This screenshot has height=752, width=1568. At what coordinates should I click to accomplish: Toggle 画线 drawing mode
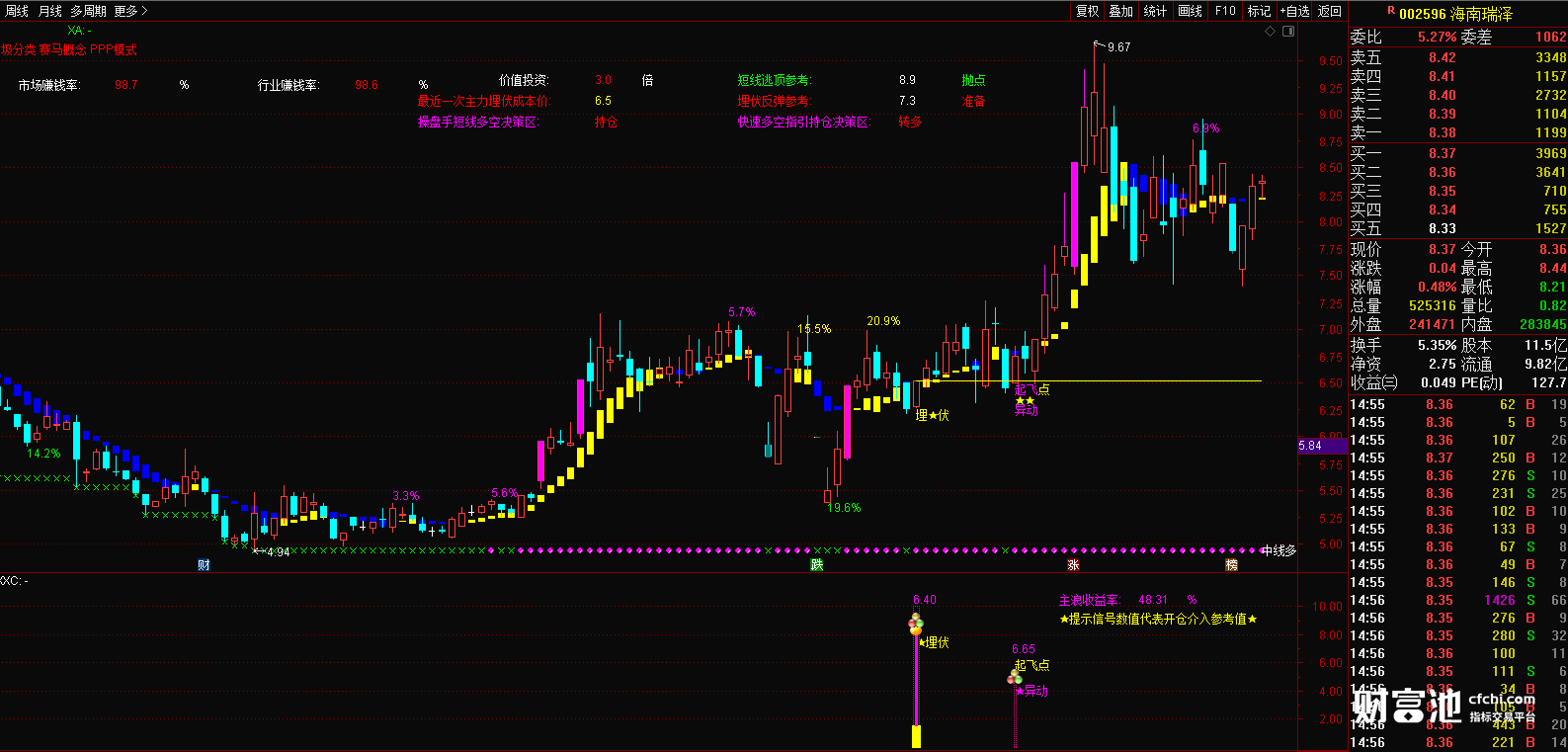pyautogui.click(x=1191, y=11)
